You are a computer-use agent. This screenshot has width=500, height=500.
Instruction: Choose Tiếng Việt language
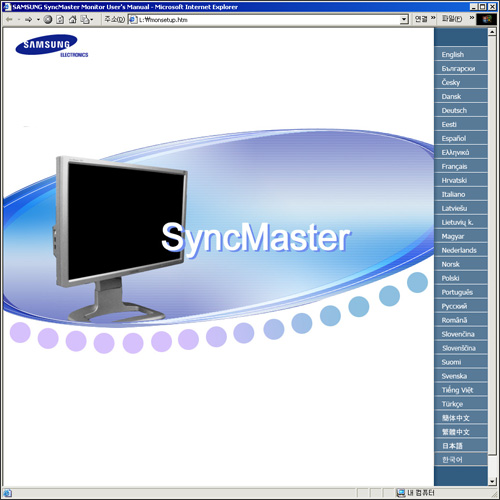pos(461,390)
